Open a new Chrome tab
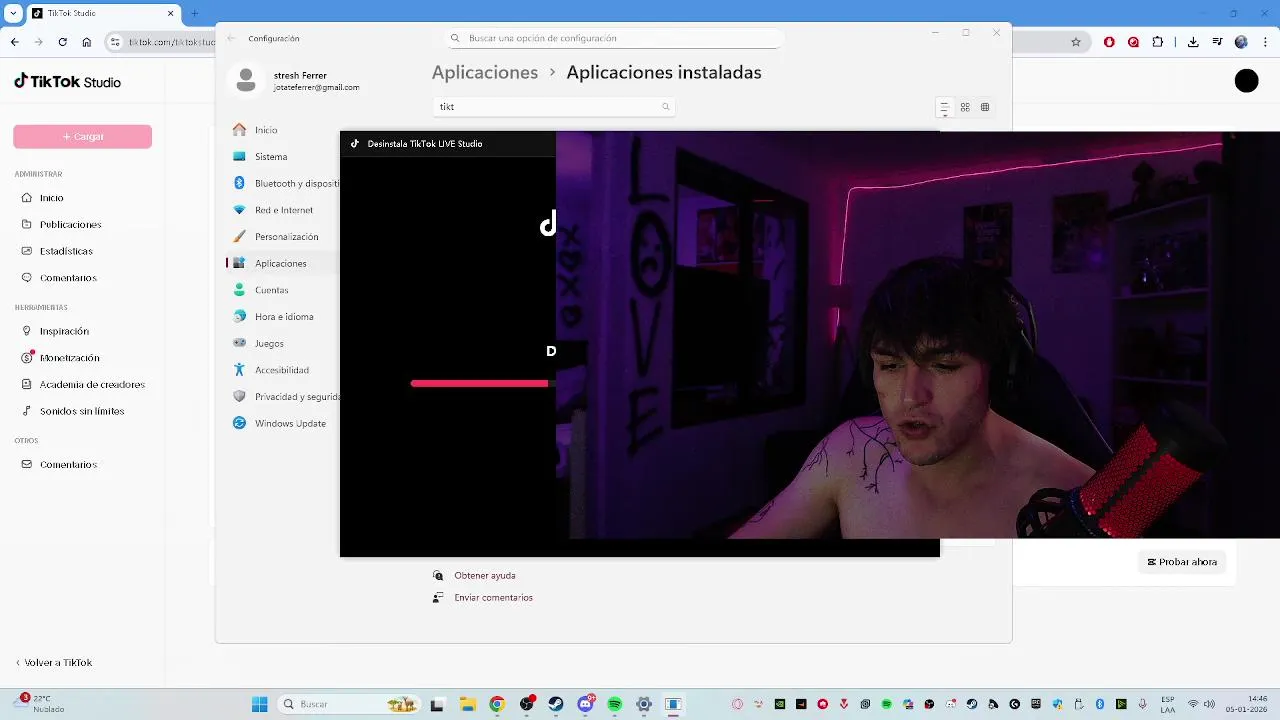 tap(194, 13)
